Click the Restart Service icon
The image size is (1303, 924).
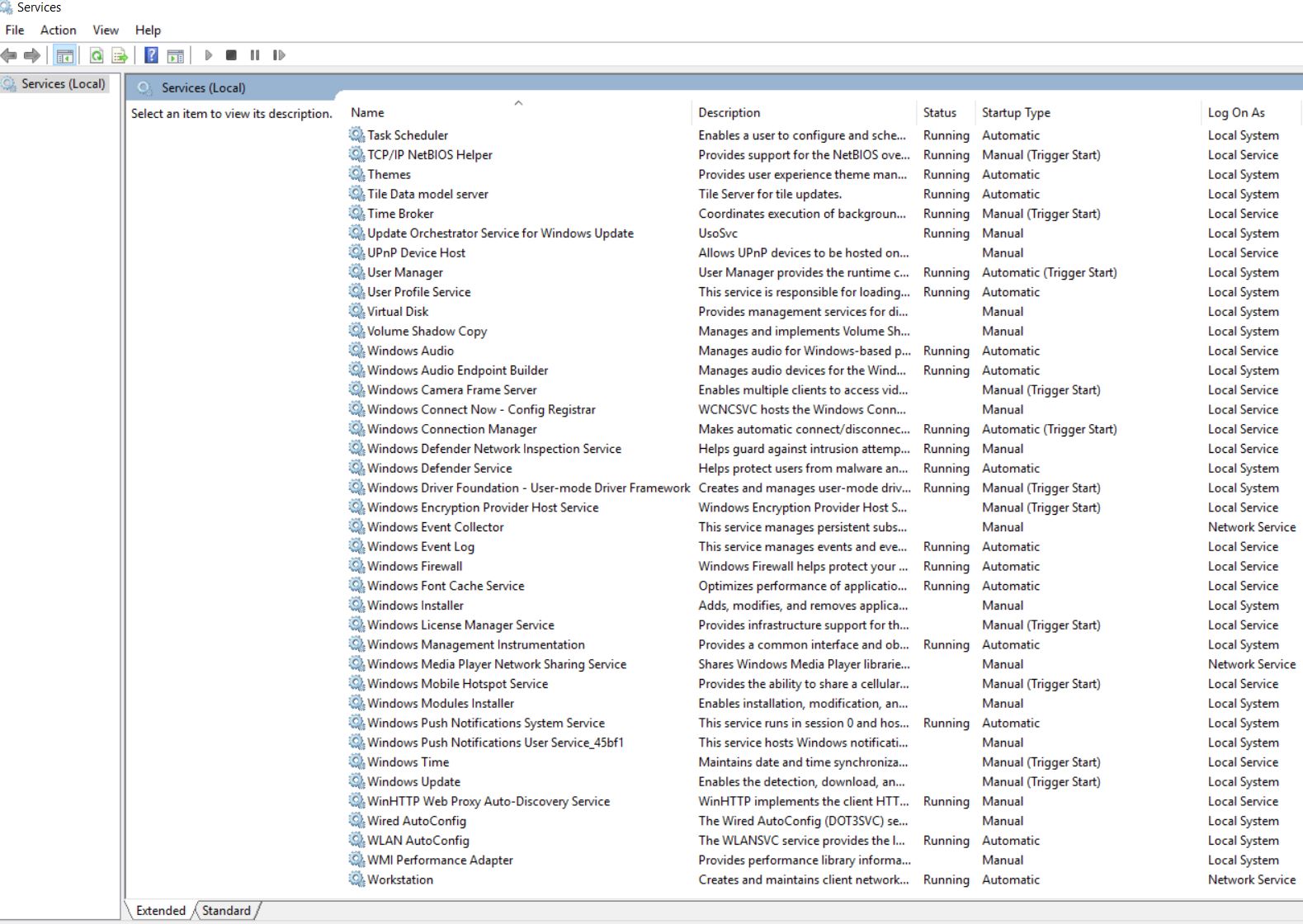279,55
